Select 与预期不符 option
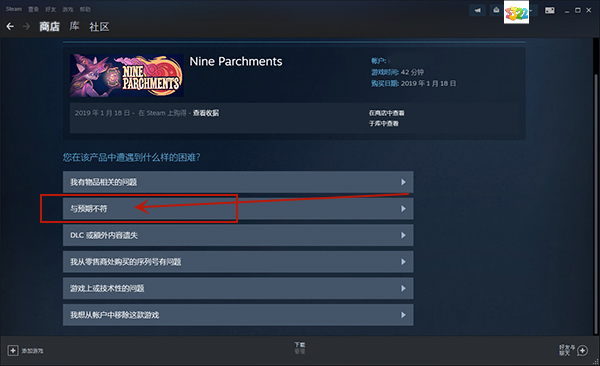Viewport: 600px width, 366px height. point(238,209)
